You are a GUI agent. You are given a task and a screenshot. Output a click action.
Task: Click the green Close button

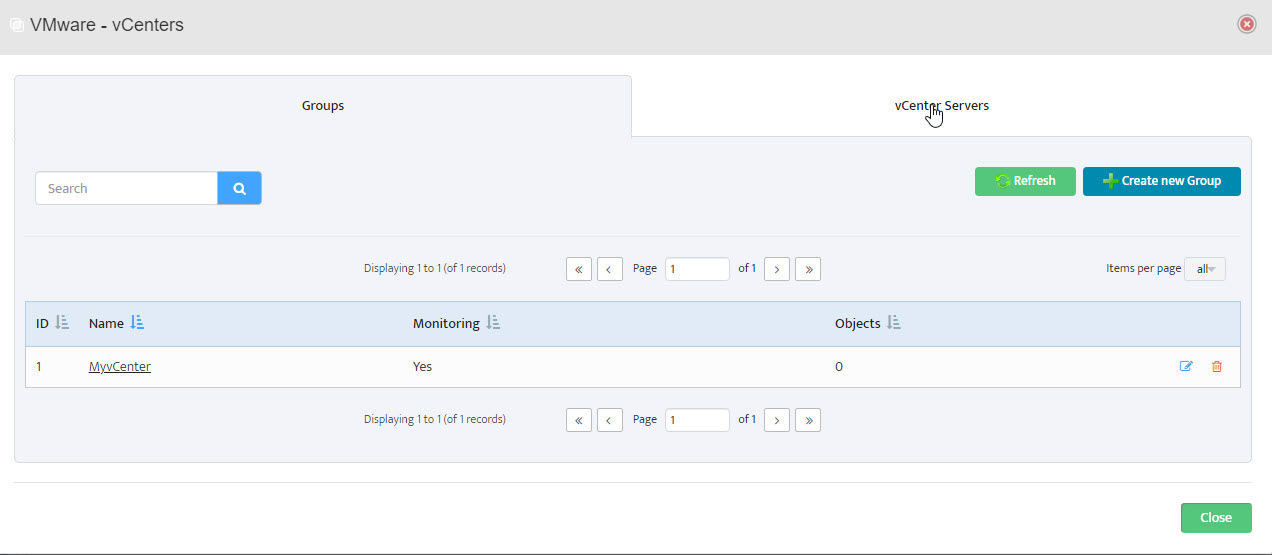(1216, 518)
